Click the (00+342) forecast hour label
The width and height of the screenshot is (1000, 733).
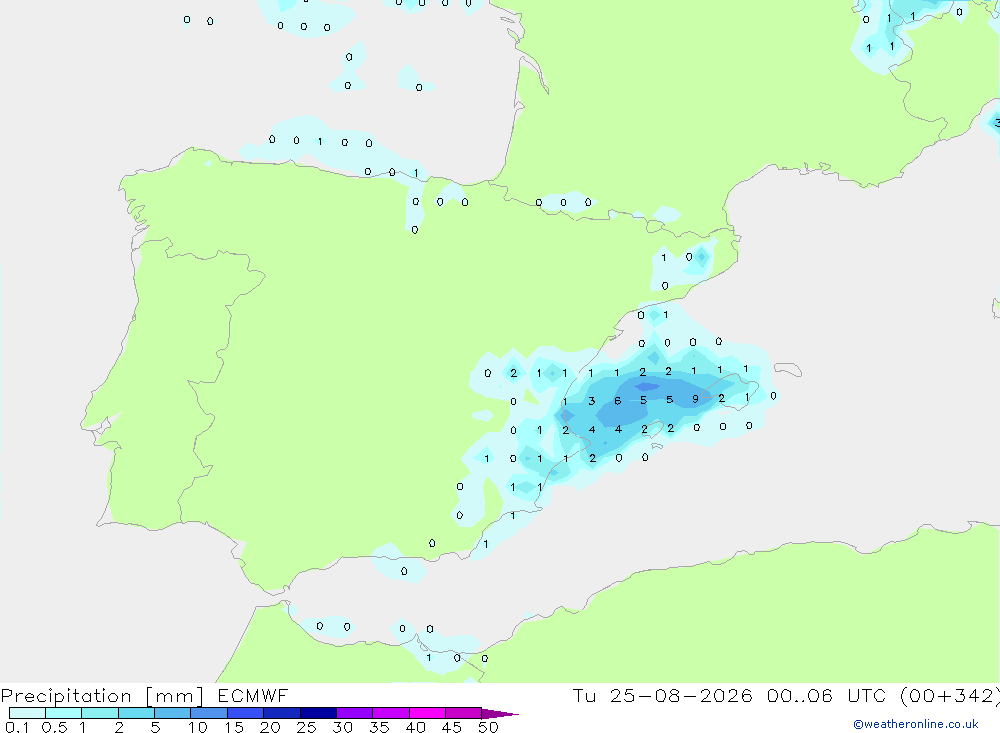(x=950, y=695)
